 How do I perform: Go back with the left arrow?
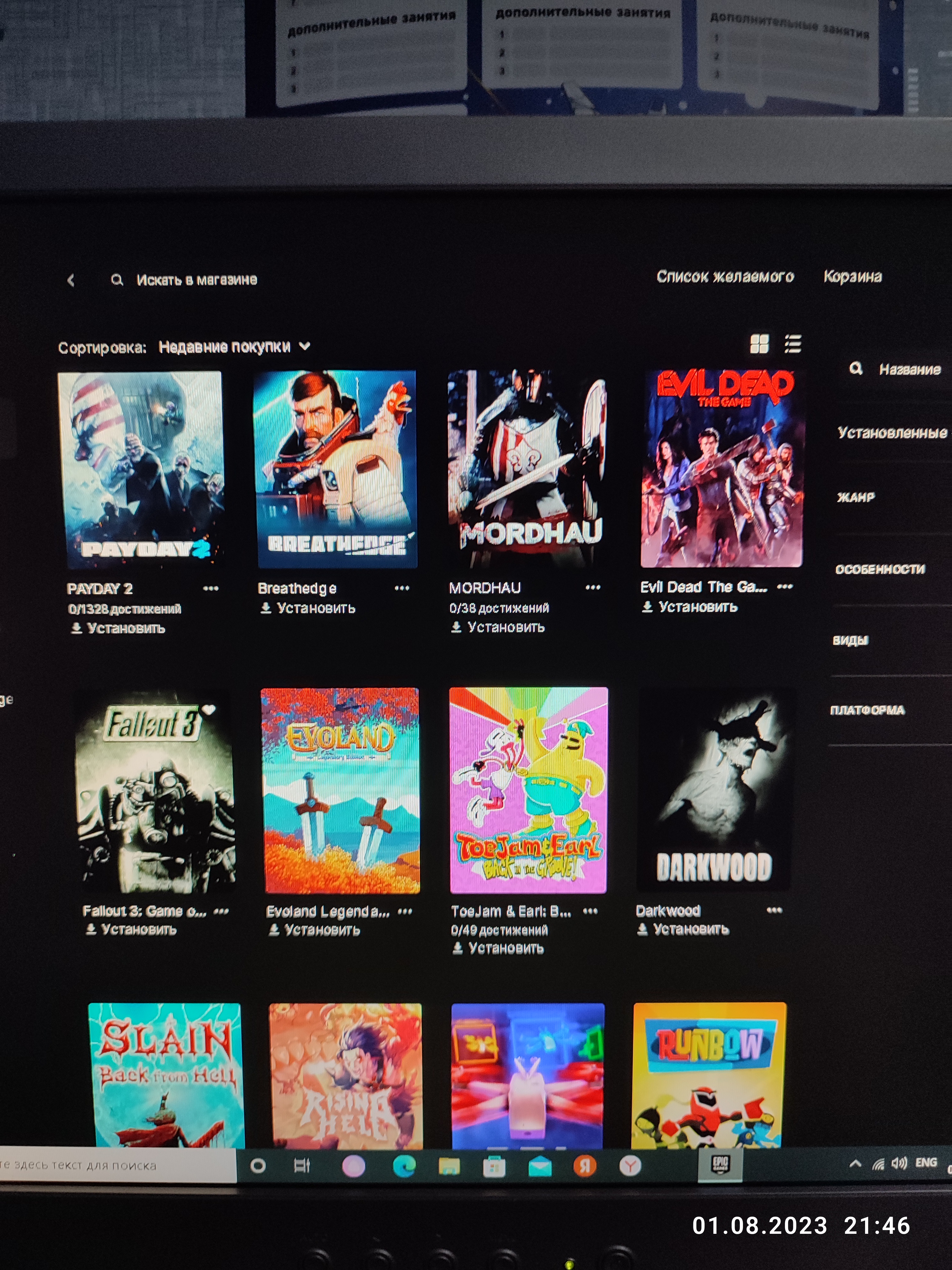click(71, 280)
